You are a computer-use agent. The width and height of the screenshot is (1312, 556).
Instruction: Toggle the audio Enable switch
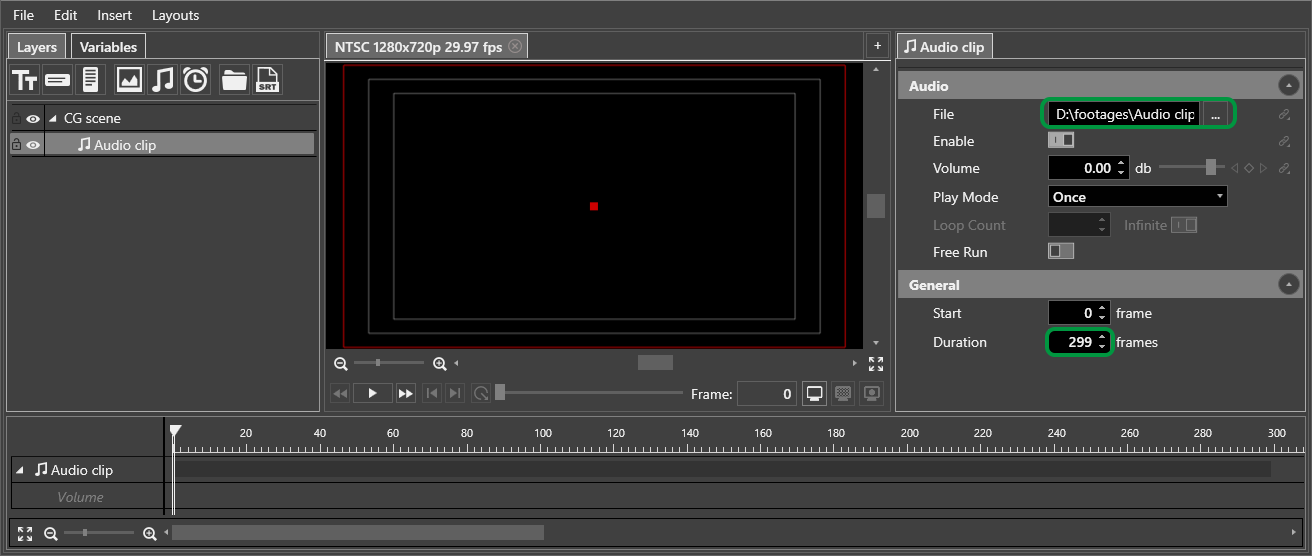(1060, 141)
